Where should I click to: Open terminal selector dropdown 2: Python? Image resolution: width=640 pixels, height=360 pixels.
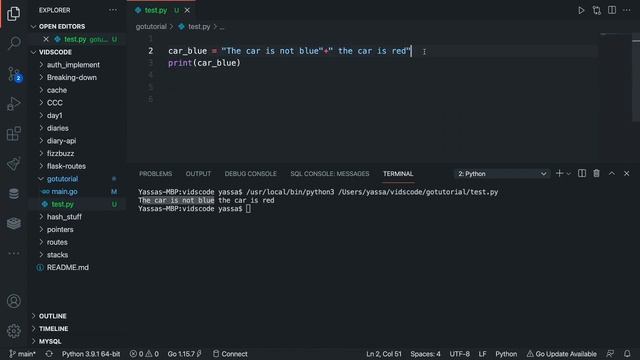502,174
